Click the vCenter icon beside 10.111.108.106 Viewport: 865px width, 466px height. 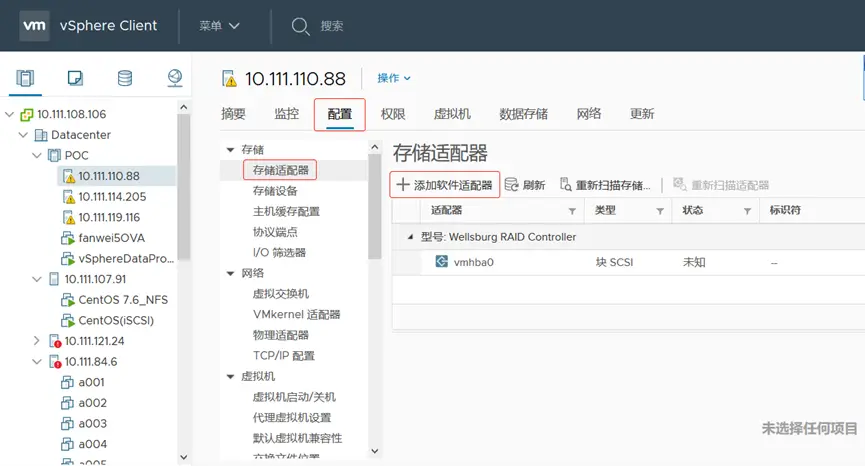[26, 114]
